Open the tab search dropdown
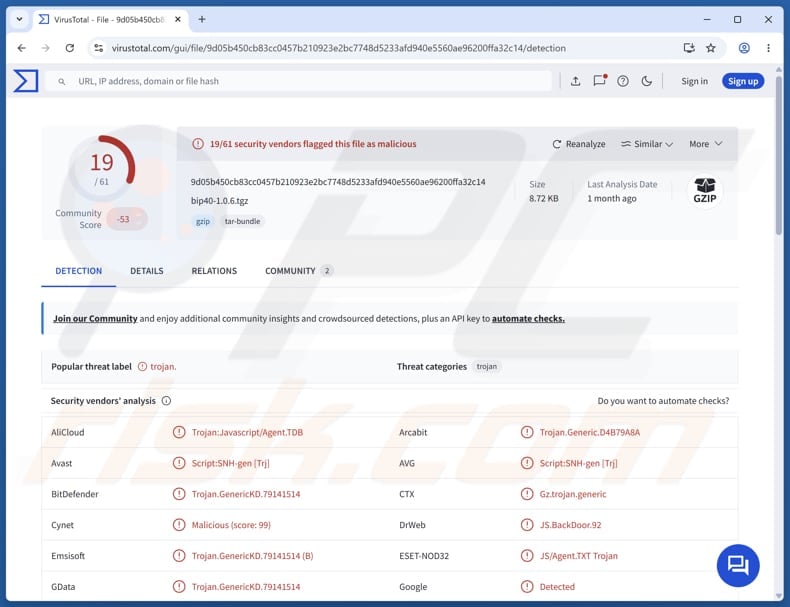 click(19, 19)
